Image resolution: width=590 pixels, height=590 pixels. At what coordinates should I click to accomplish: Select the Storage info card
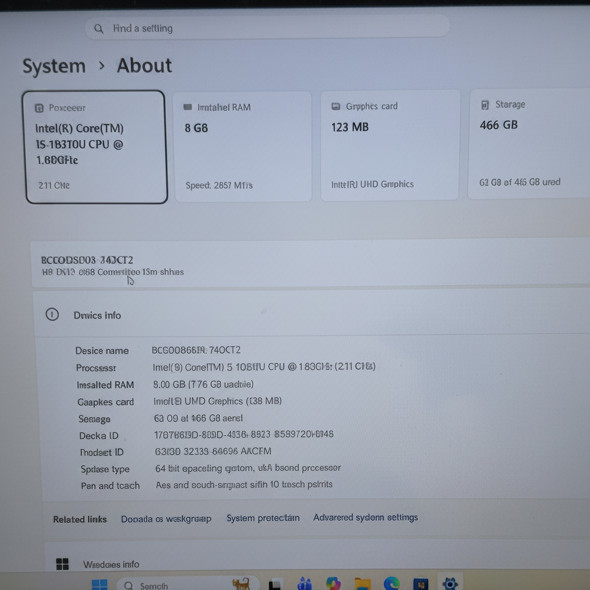coord(529,144)
